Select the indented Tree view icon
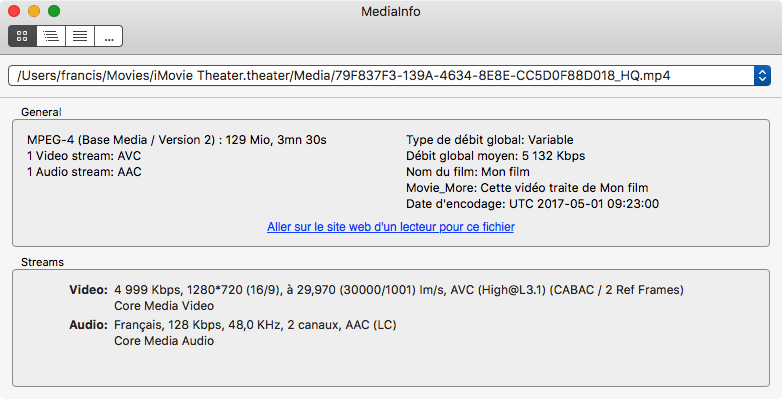 [x=51, y=36]
